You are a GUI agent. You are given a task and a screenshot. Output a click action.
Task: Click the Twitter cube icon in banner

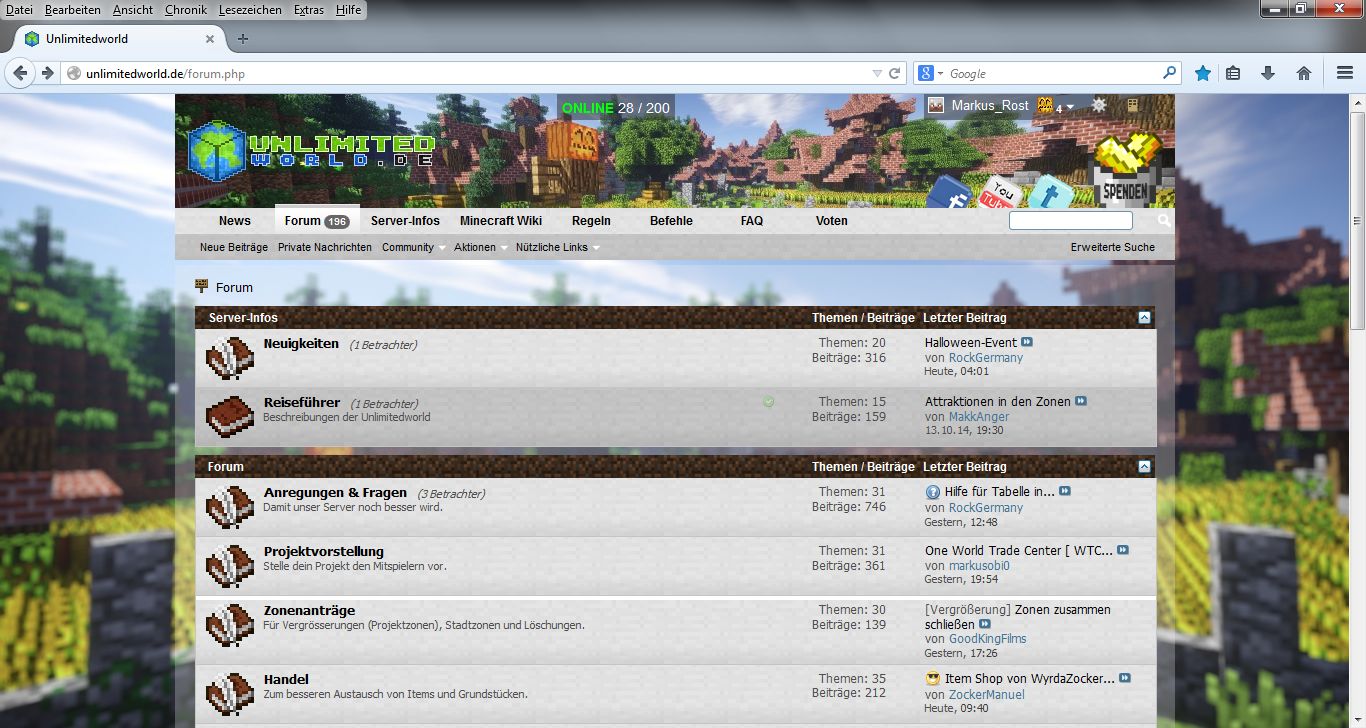click(1050, 194)
